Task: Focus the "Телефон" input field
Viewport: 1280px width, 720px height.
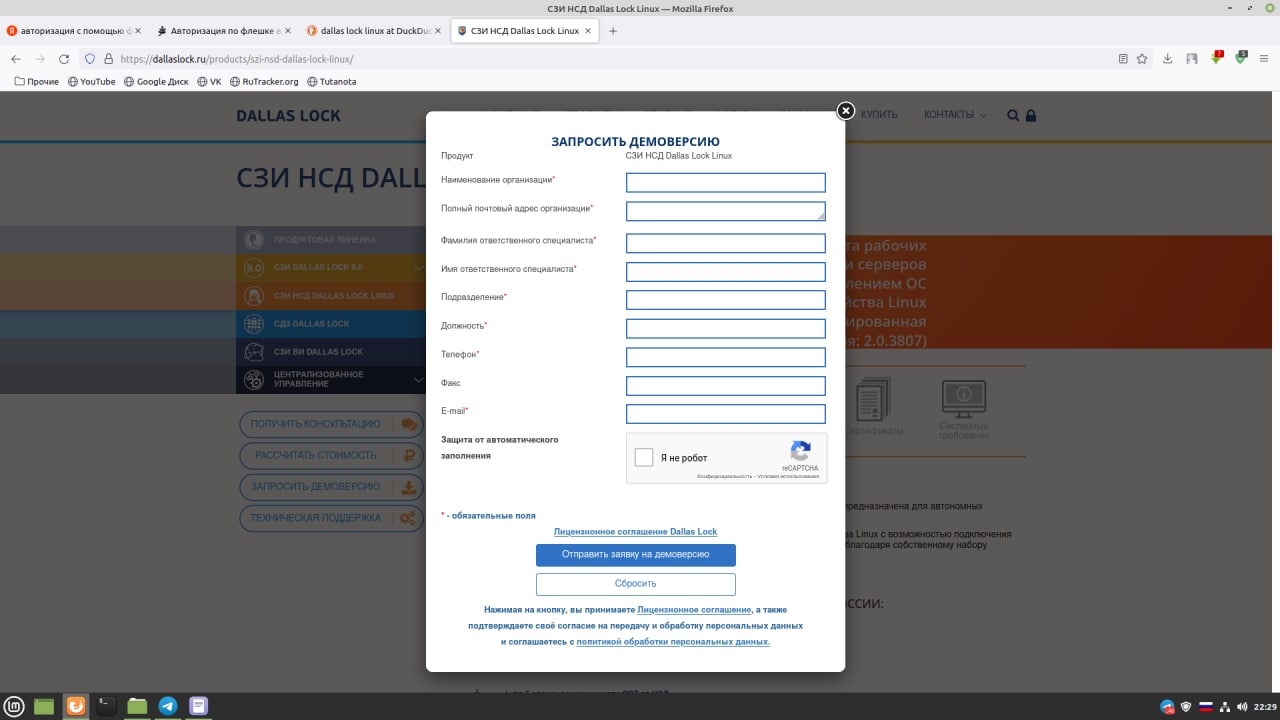Action: click(x=726, y=357)
